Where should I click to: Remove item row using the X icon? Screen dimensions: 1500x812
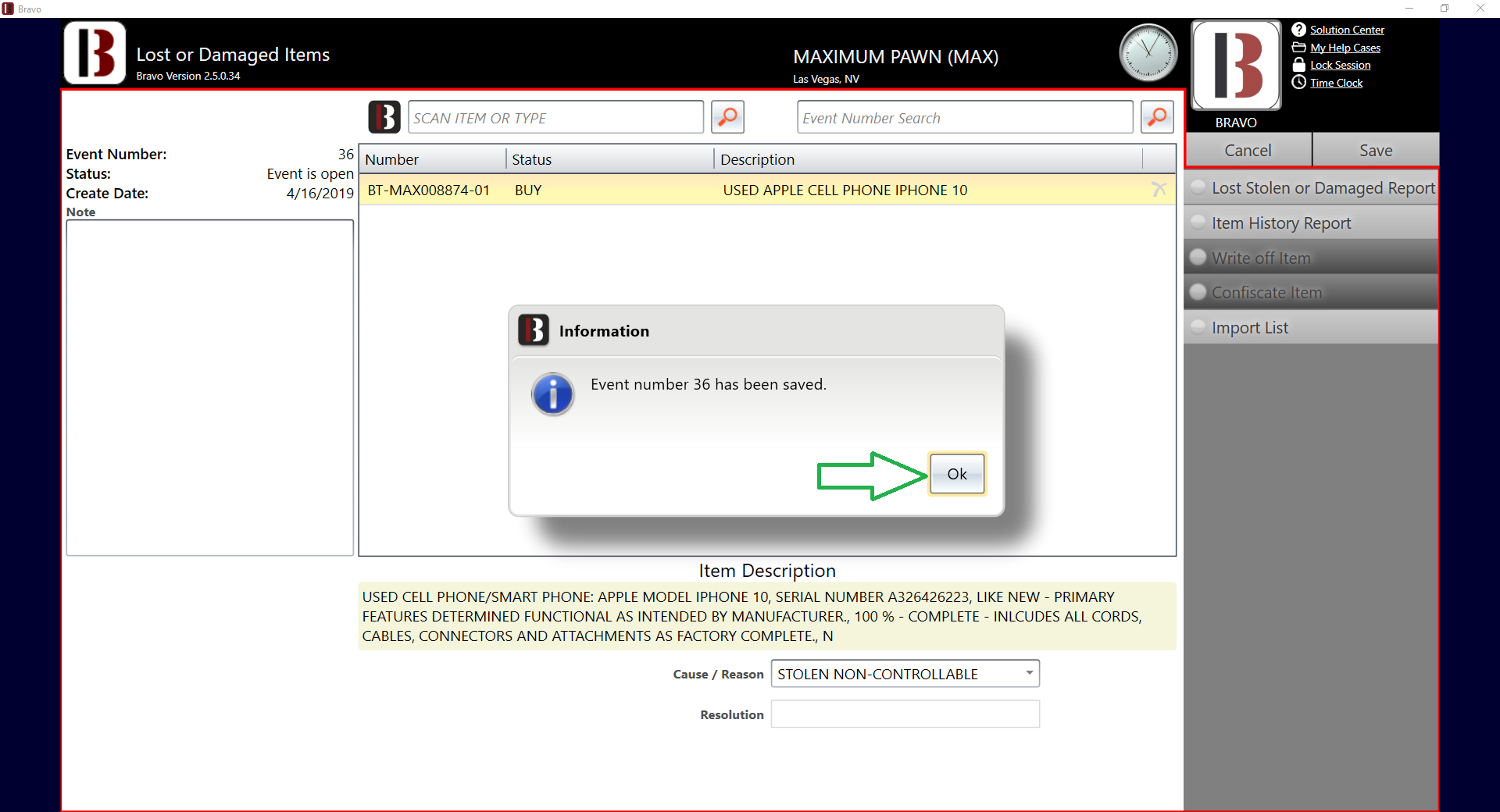click(x=1159, y=190)
